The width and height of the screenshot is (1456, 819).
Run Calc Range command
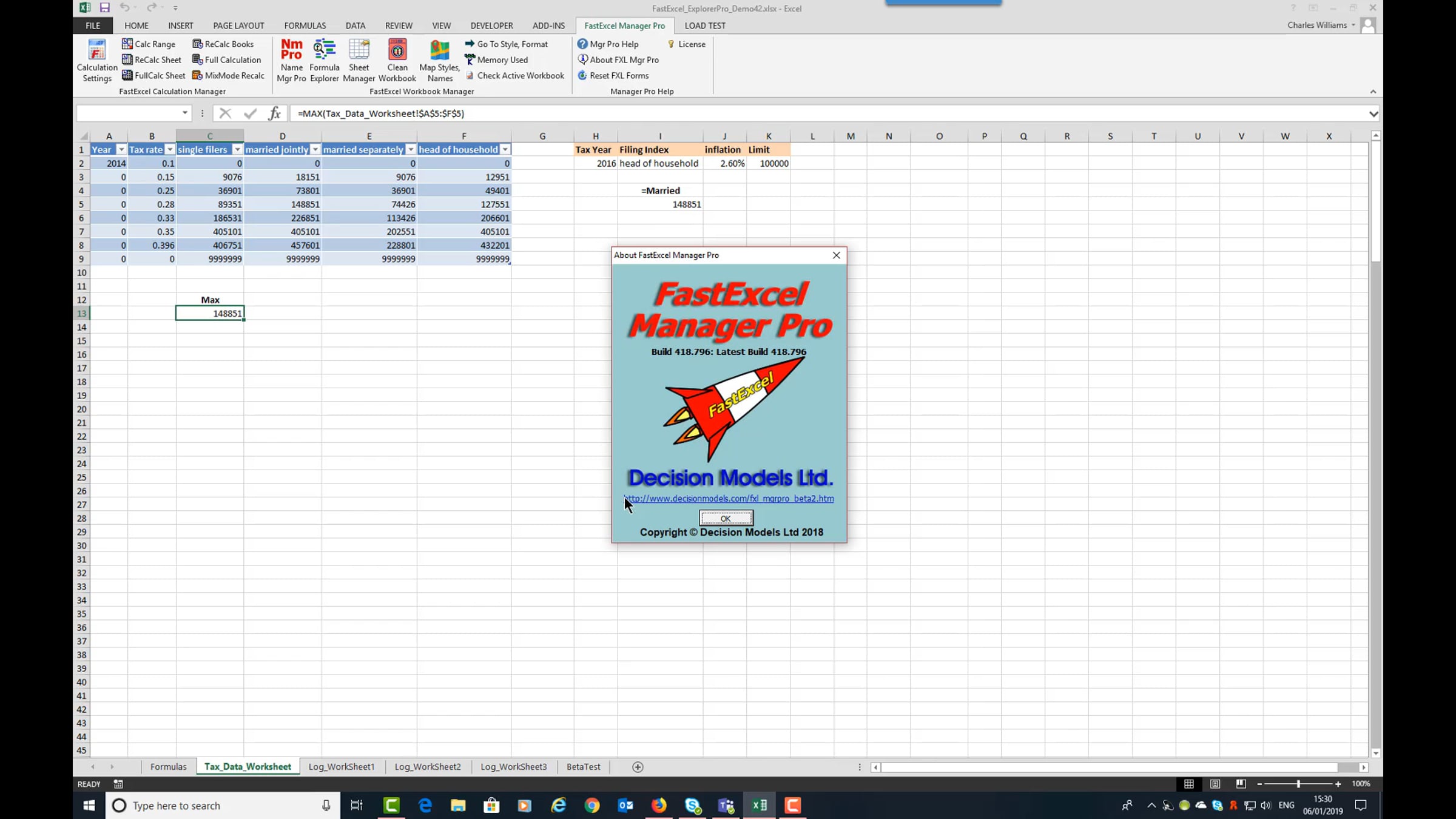[149, 44]
